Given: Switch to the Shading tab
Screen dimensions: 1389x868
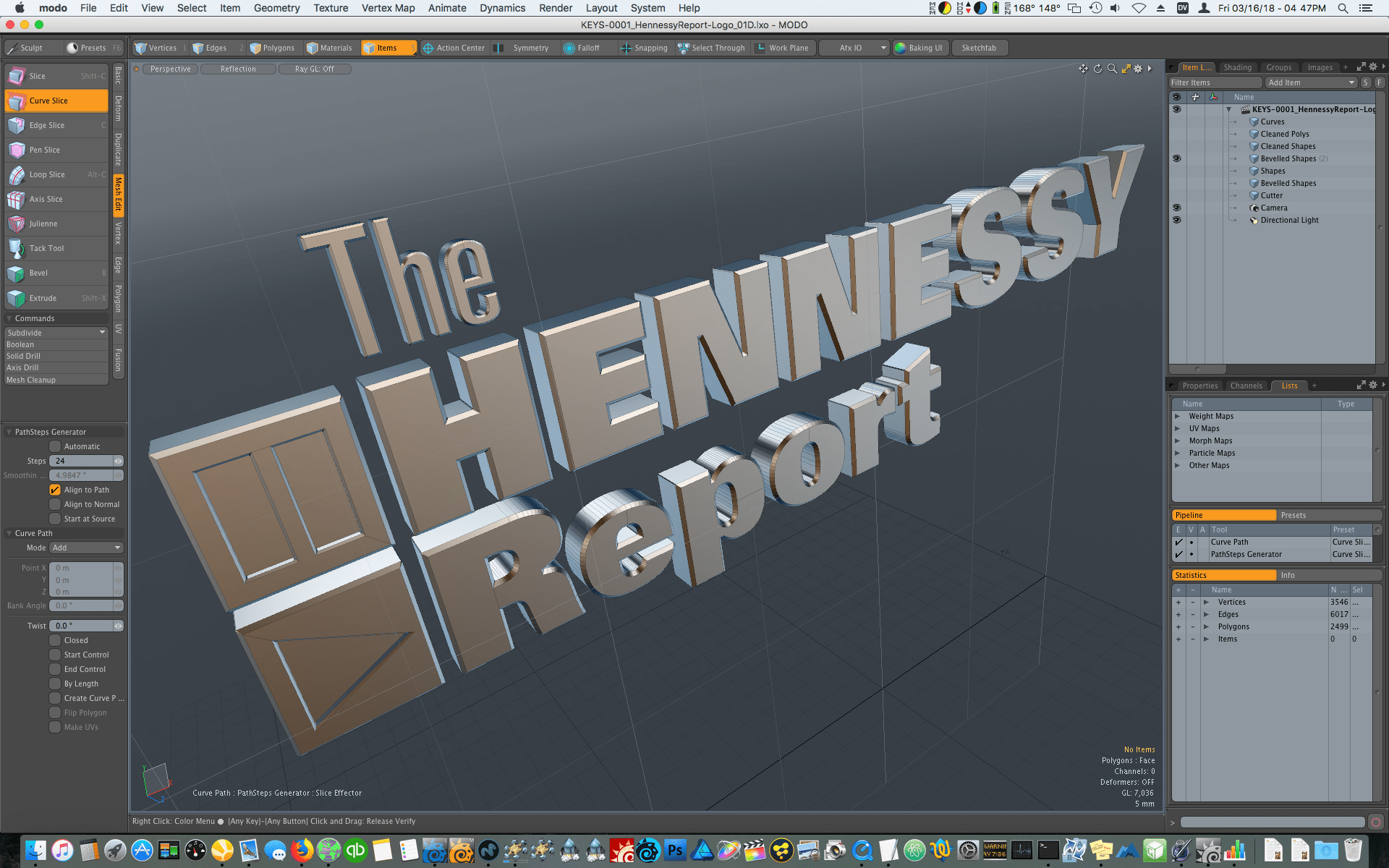Looking at the screenshot, I should [x=1238, y=67].
